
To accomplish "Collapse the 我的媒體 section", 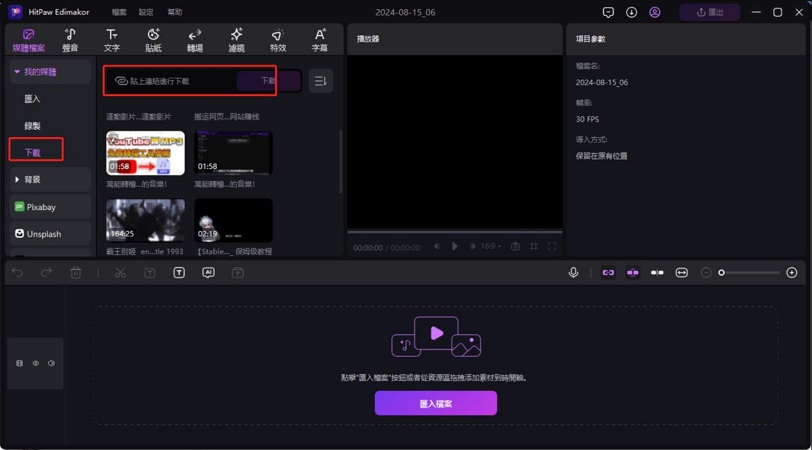I will [17, 72].
